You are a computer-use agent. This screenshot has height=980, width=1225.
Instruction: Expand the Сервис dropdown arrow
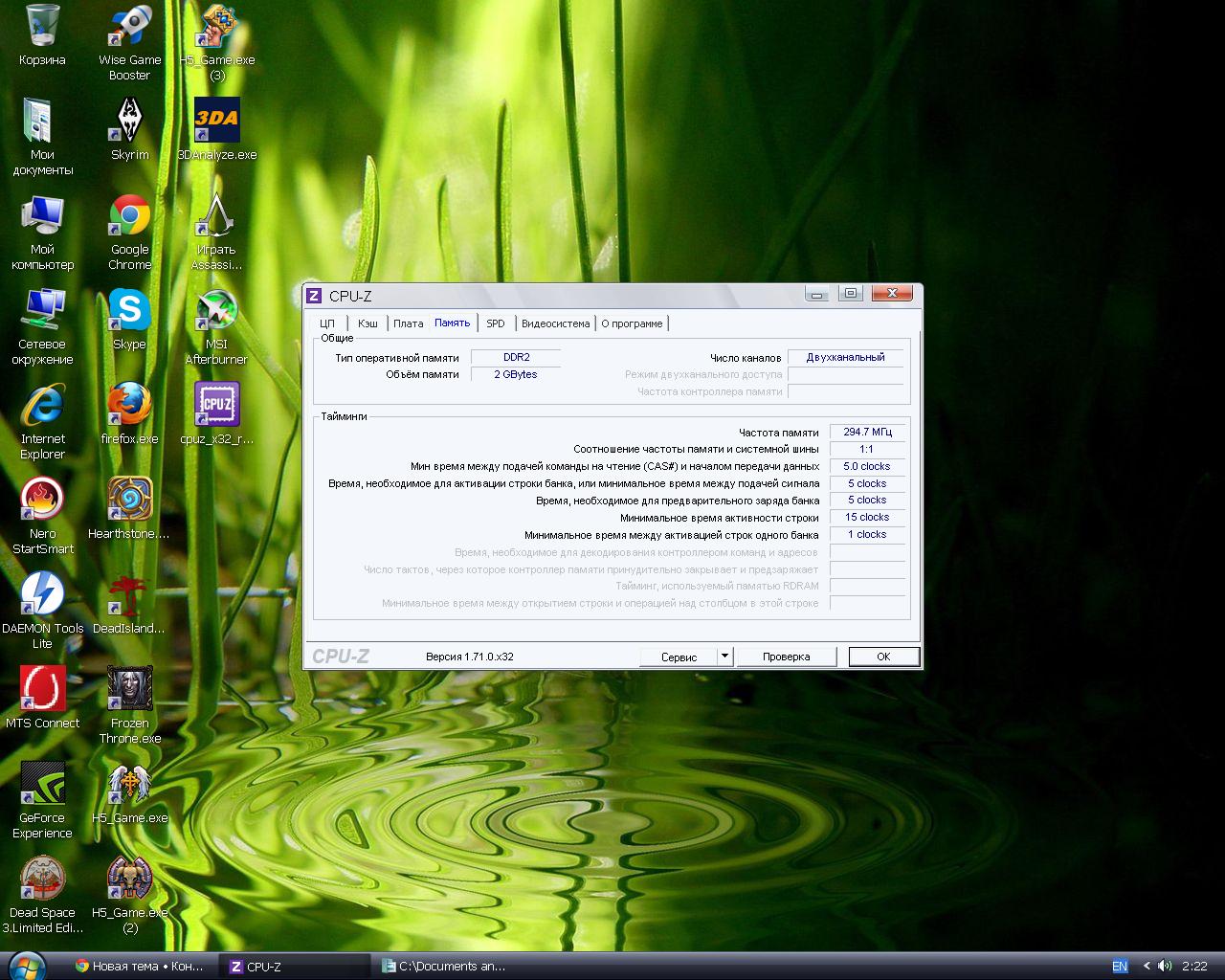point(724,657)
